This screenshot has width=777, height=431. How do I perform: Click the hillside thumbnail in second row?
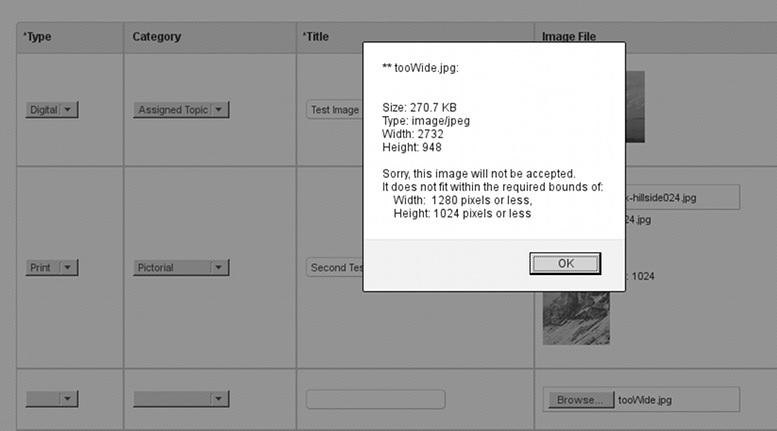tap(576, 318)
